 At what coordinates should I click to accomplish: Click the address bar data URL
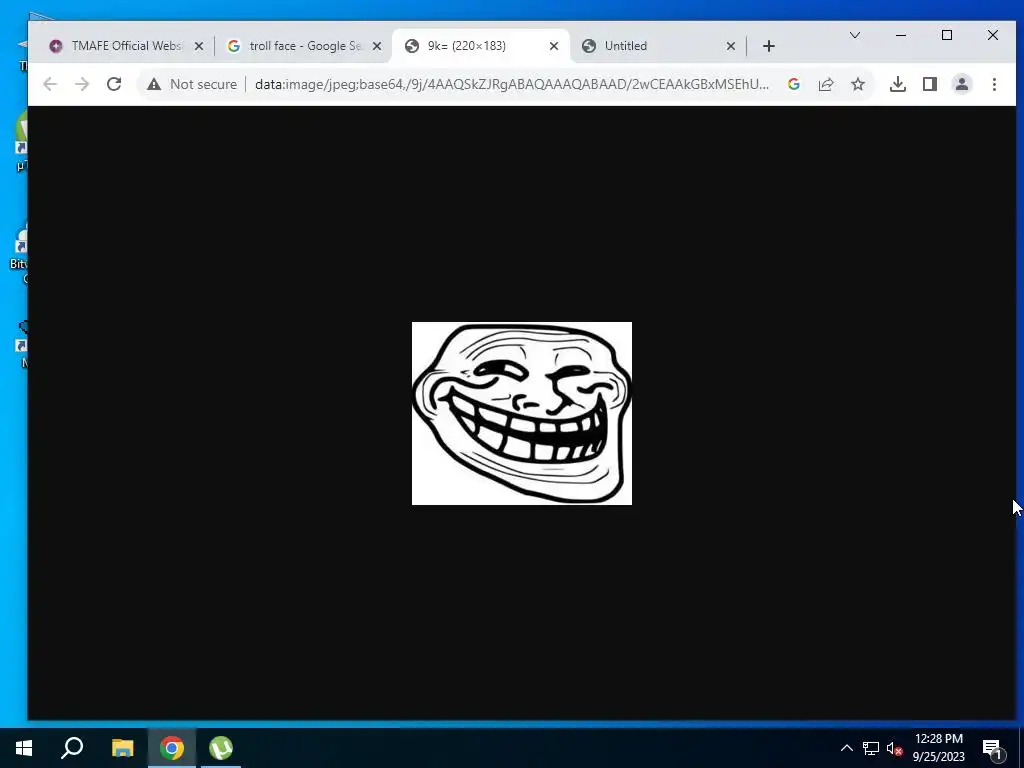[x=511, y=84]
